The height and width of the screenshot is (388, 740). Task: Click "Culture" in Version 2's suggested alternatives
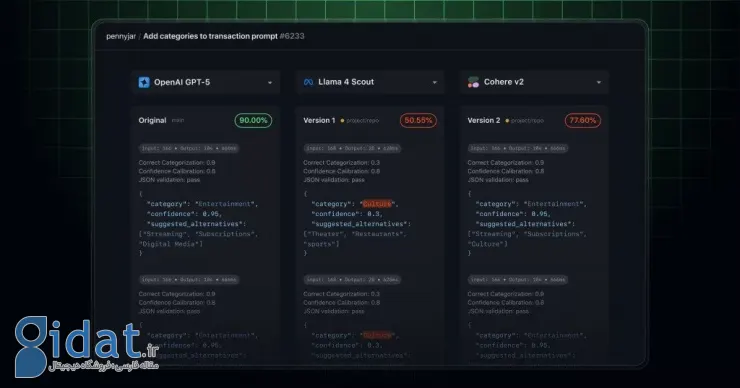486,244
